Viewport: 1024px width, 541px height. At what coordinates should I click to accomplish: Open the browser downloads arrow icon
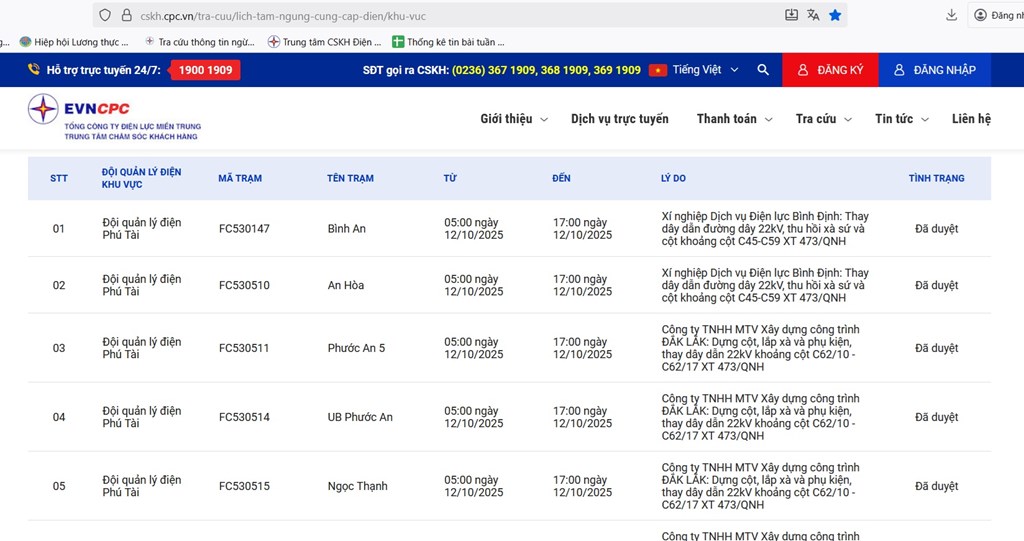pos(951,15)
